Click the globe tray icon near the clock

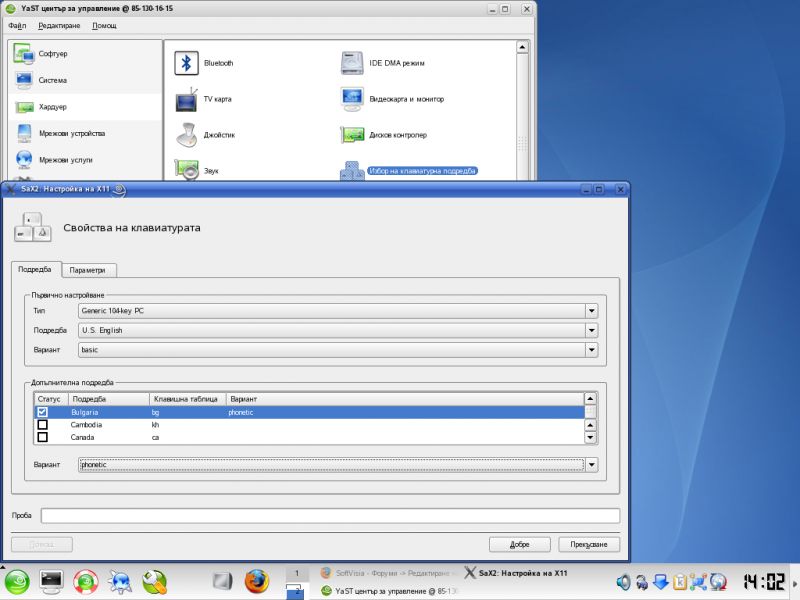point(718,582)
